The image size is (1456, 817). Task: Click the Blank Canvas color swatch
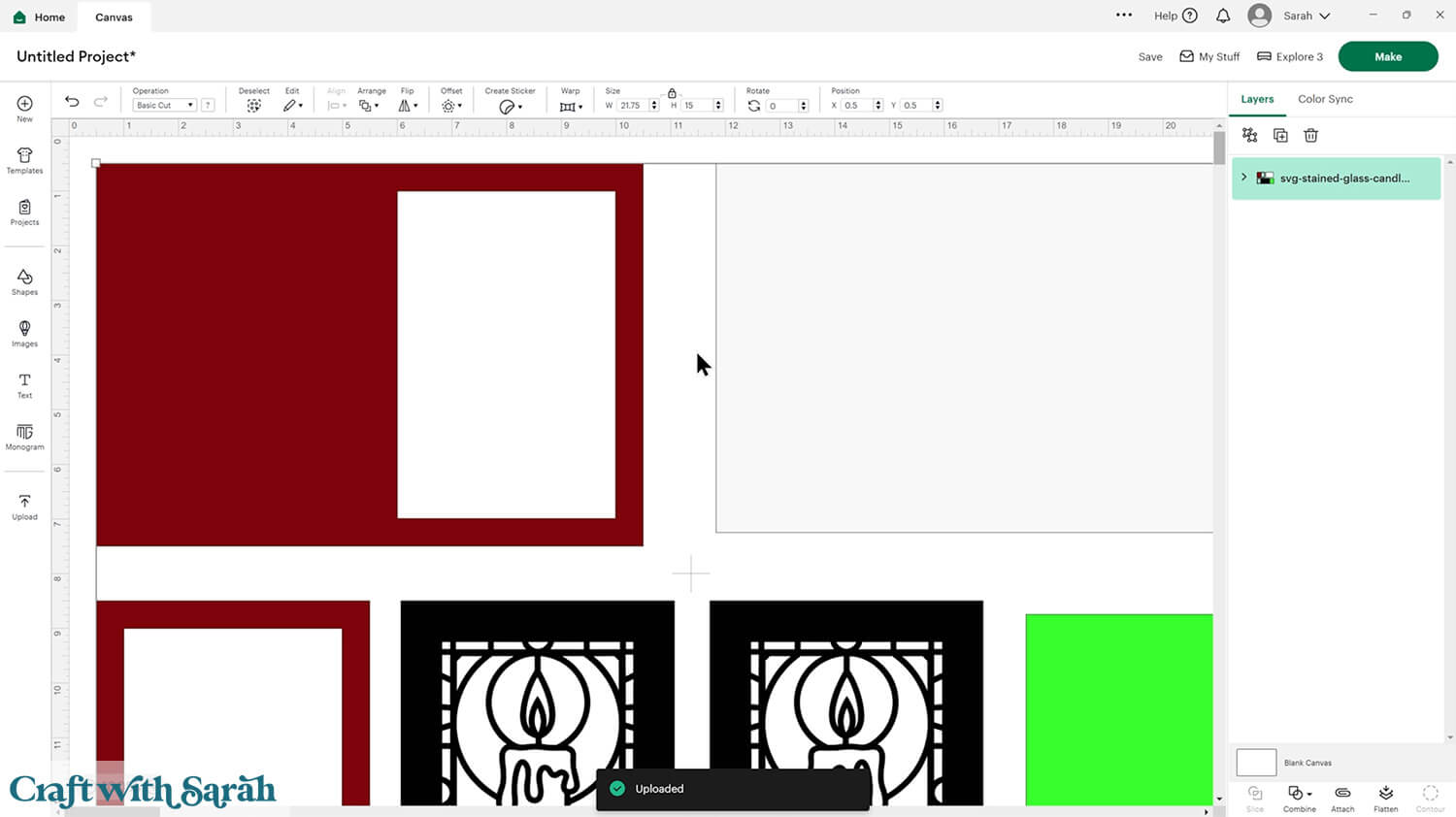(1255, 763)
